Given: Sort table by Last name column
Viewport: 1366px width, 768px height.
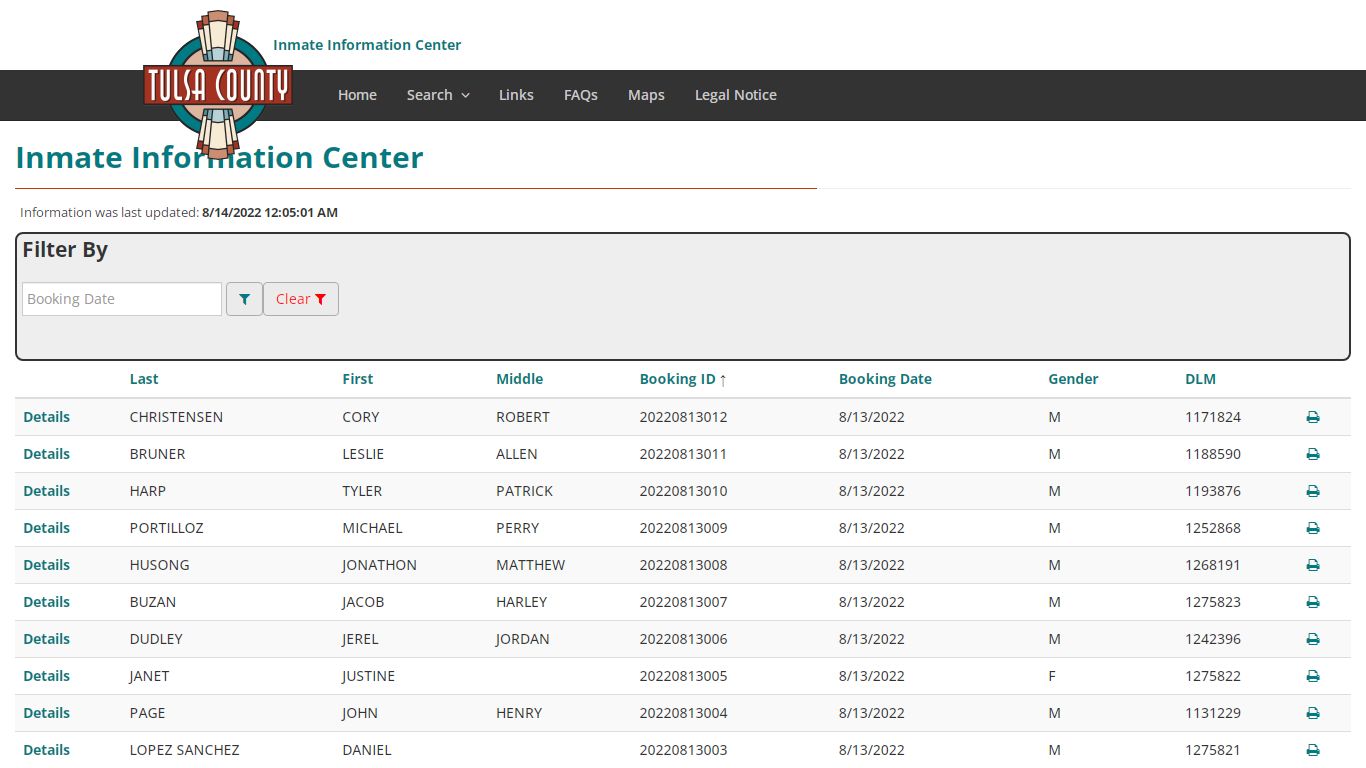Looking at the screenshot, I should click(x=144, y=379).
